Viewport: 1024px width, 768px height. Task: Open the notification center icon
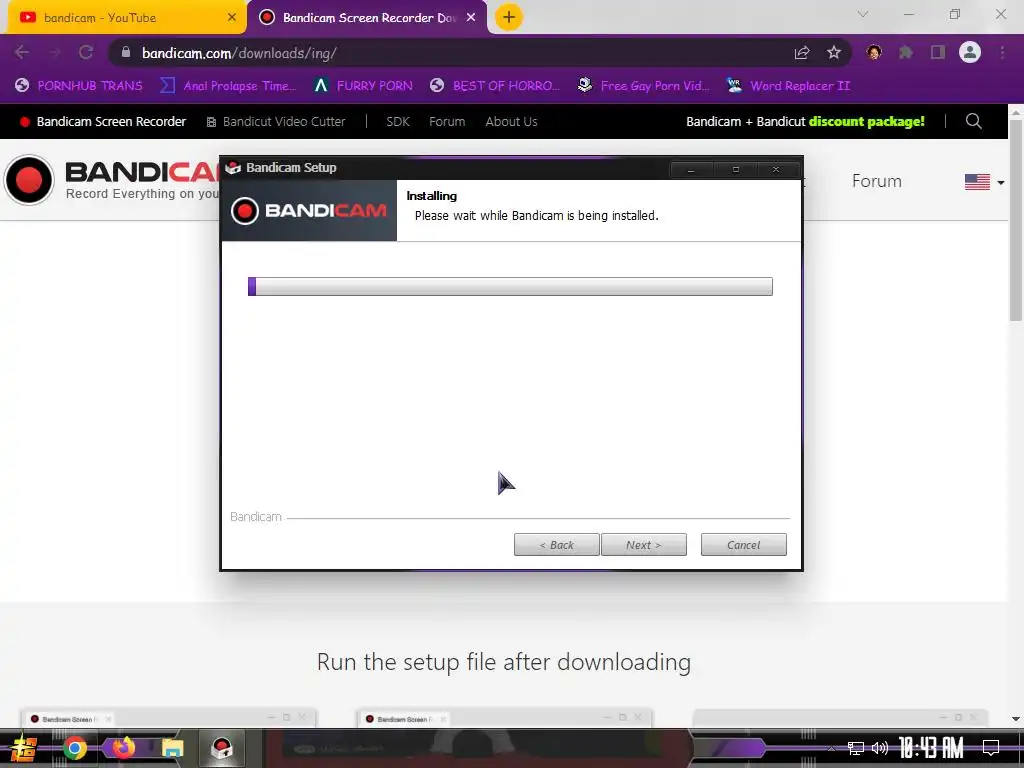[991, 748]
